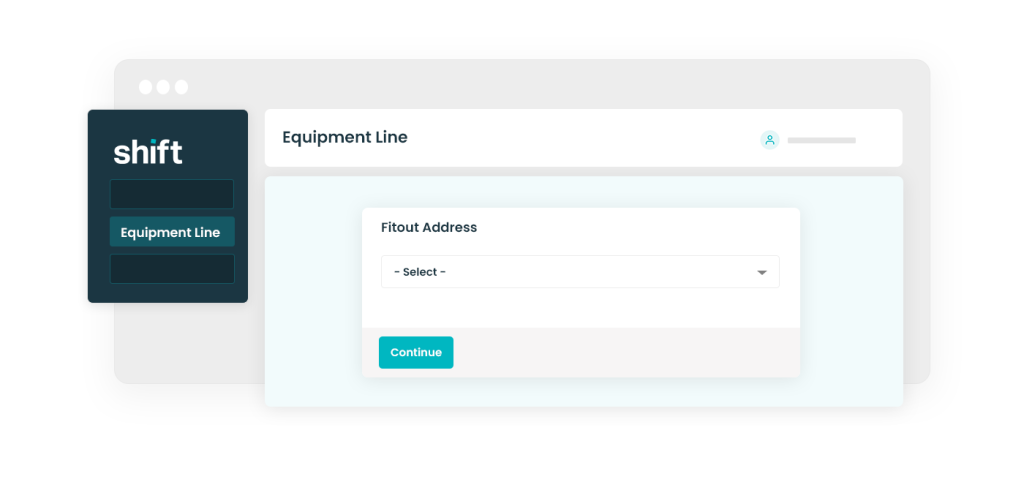Image resolution: width=1024 pixels, height=482 pixels.
Task: Click the Equipment Line page heading
Action: tap(345, 137)
